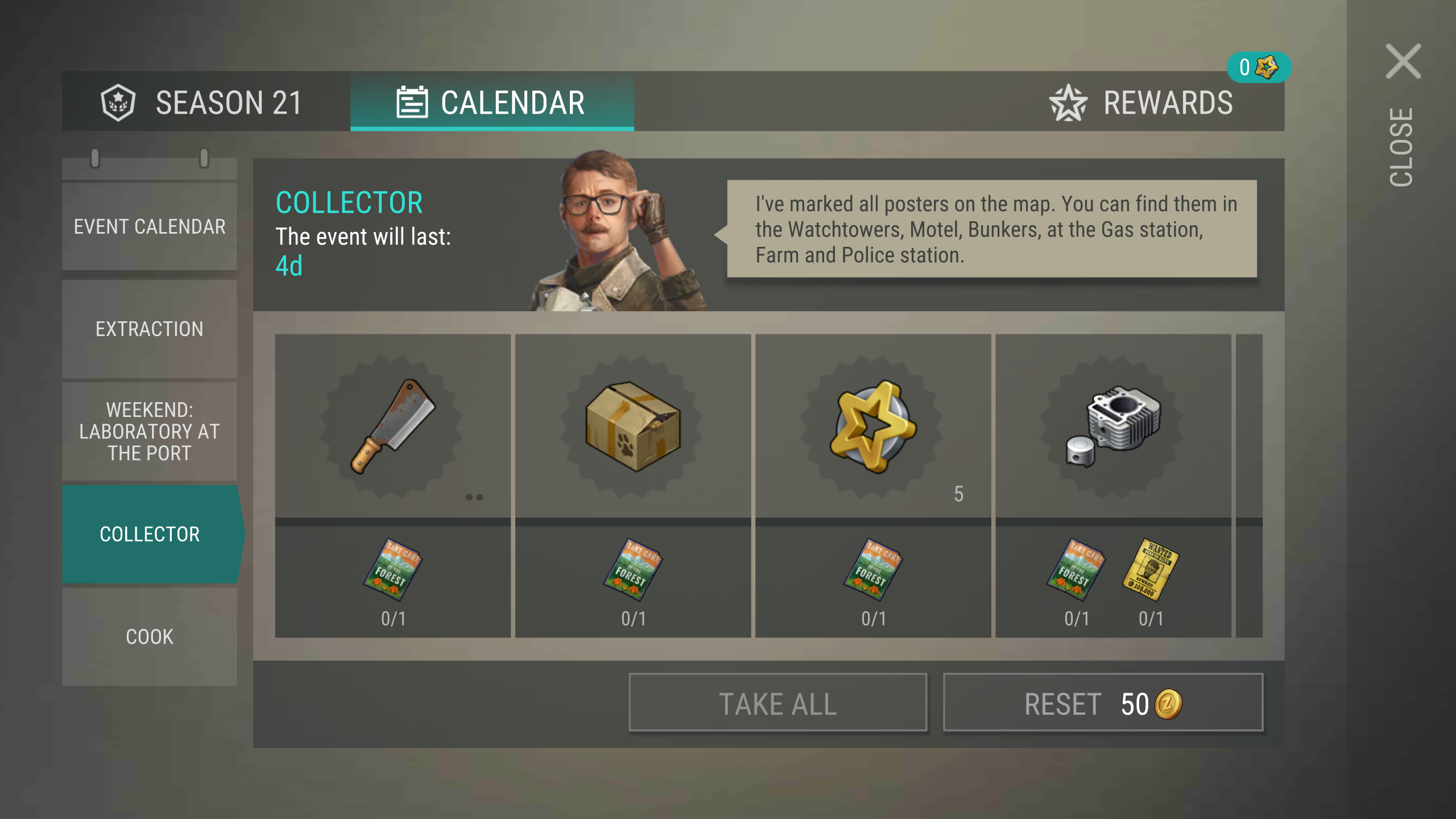
Task: Click the star currency counter badge
Action: point(1259,67)
